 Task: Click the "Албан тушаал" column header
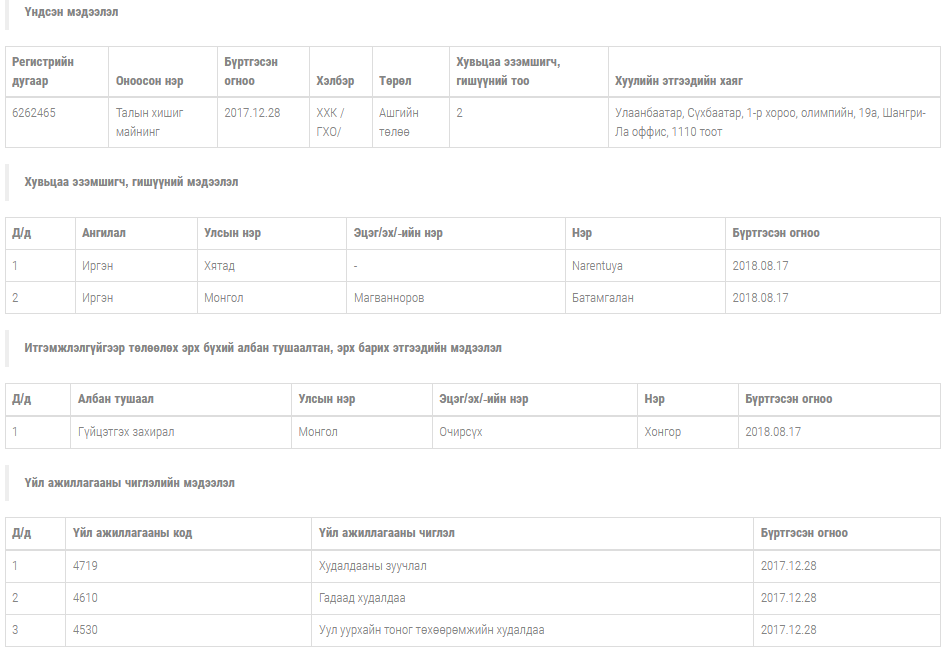tap(116, 399)
